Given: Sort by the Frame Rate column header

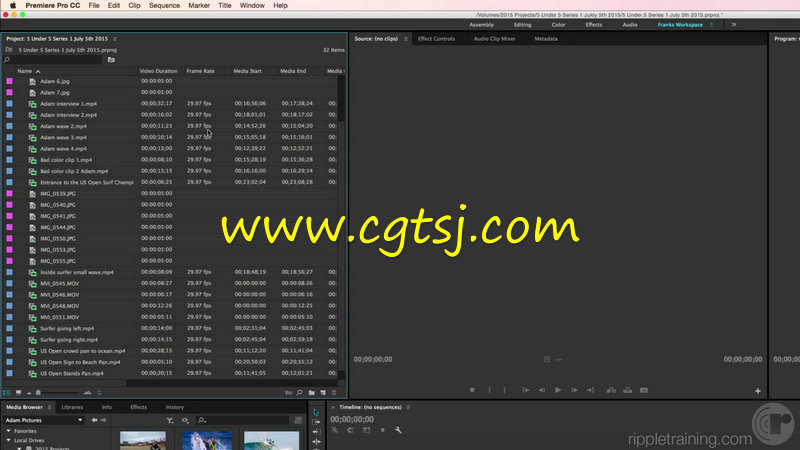Looking at the screenshot, I should click(201, 71).
